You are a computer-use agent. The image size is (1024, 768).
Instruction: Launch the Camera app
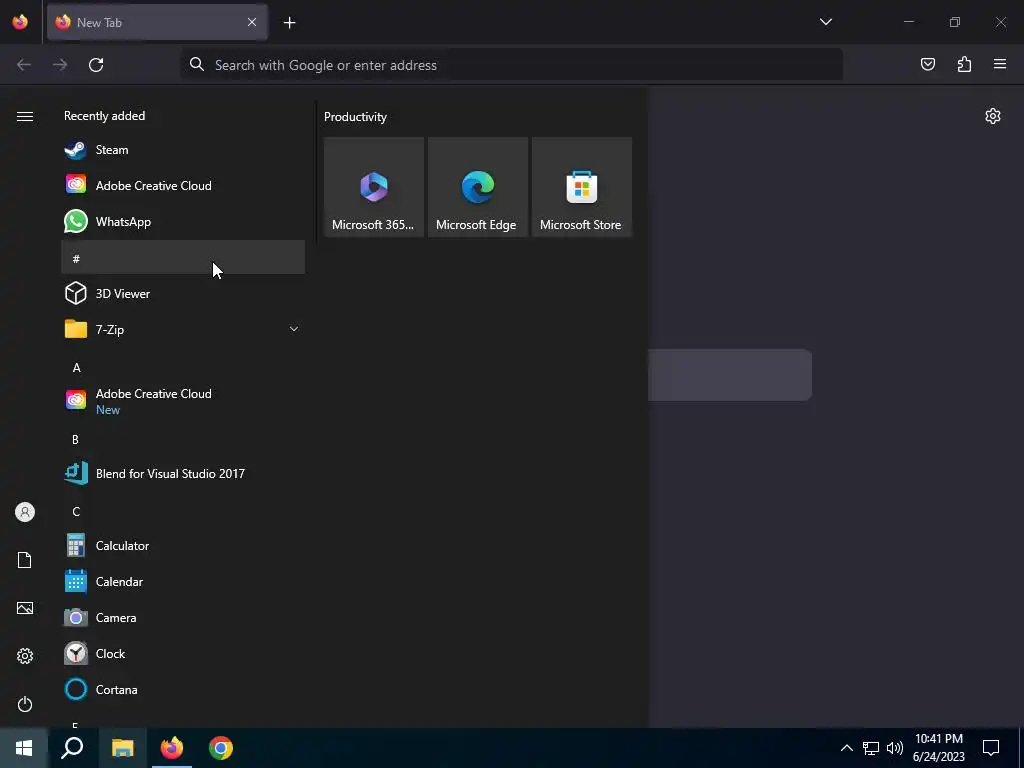tap(183, 617)
